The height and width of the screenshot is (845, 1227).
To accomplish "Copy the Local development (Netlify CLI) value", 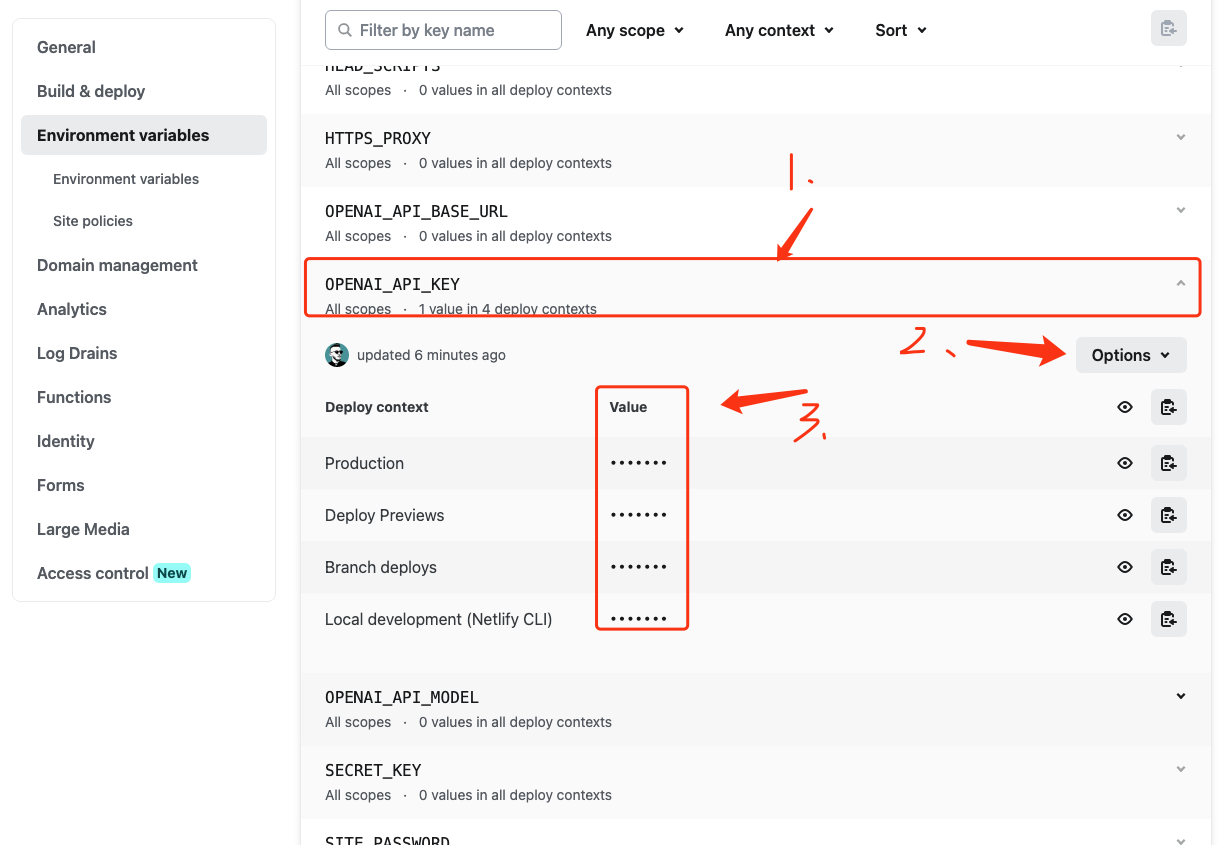I will [1169, 619].
